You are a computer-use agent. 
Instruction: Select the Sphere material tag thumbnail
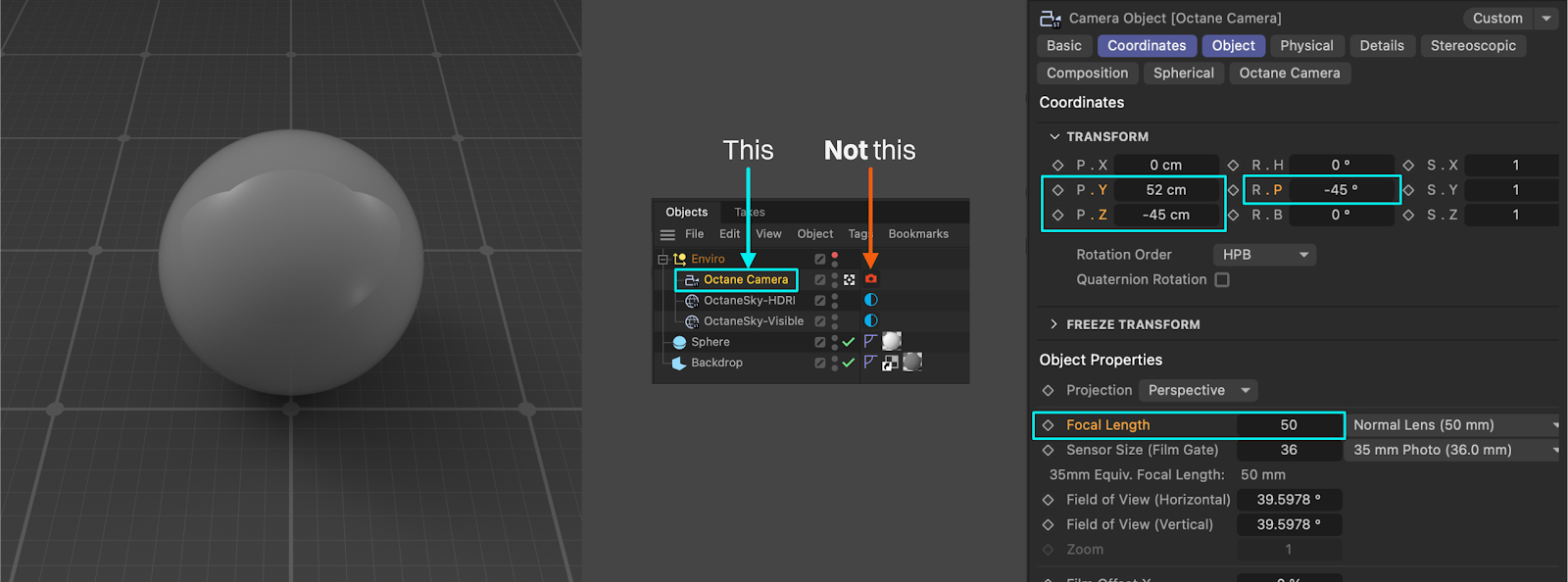coord(892,341)
